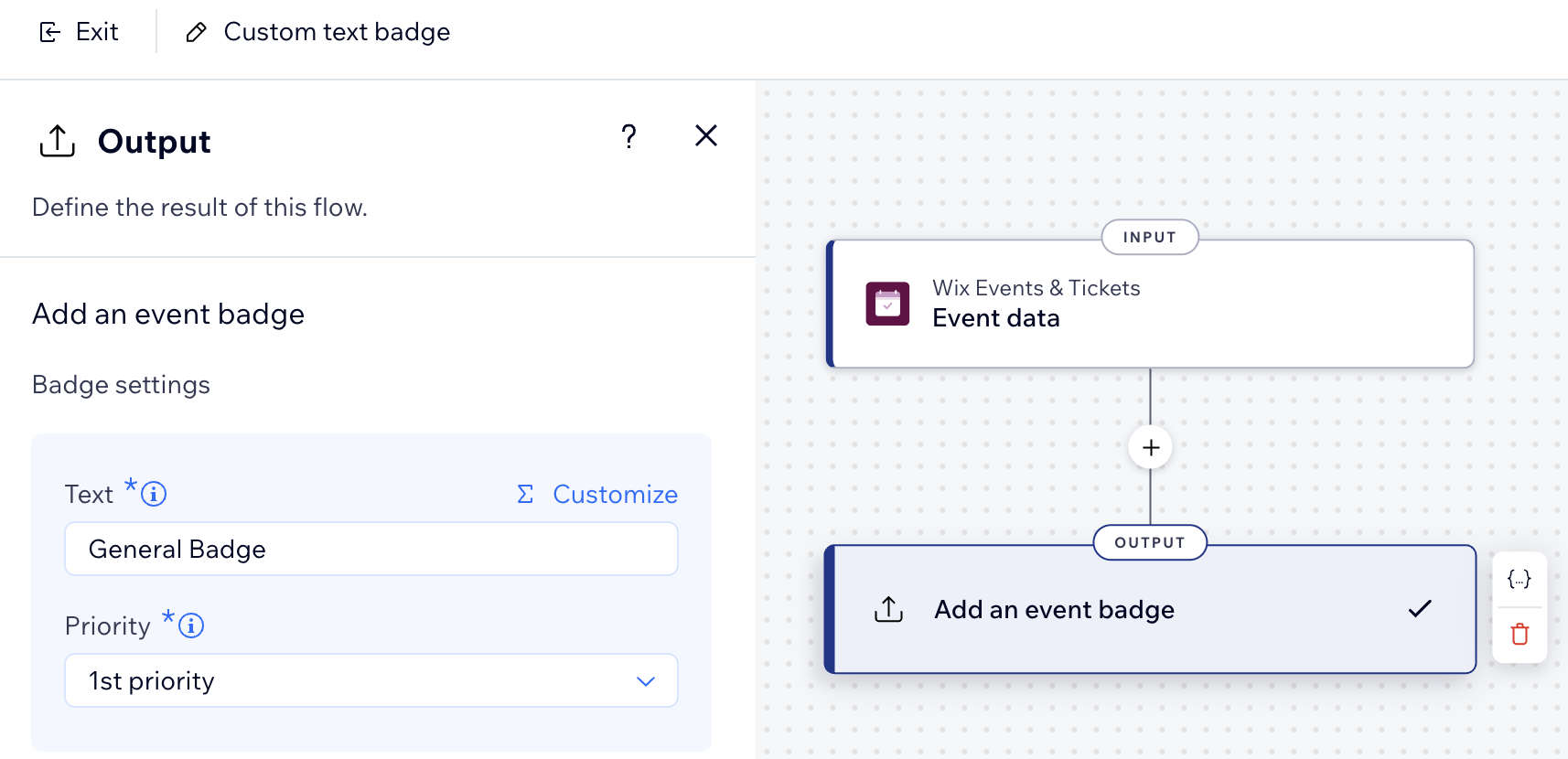Delete output step with trash icon
Screen dimensions: 1568x759
pos(1520,634)
